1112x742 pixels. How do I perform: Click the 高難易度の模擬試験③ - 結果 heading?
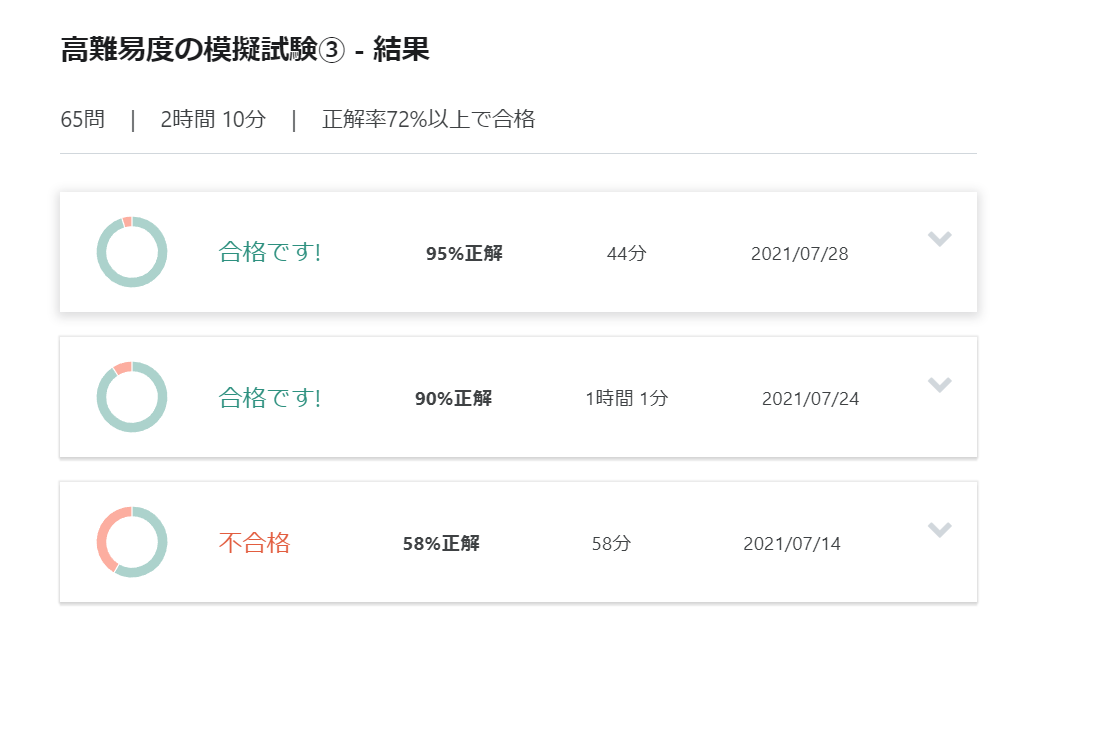coord(245,50)
